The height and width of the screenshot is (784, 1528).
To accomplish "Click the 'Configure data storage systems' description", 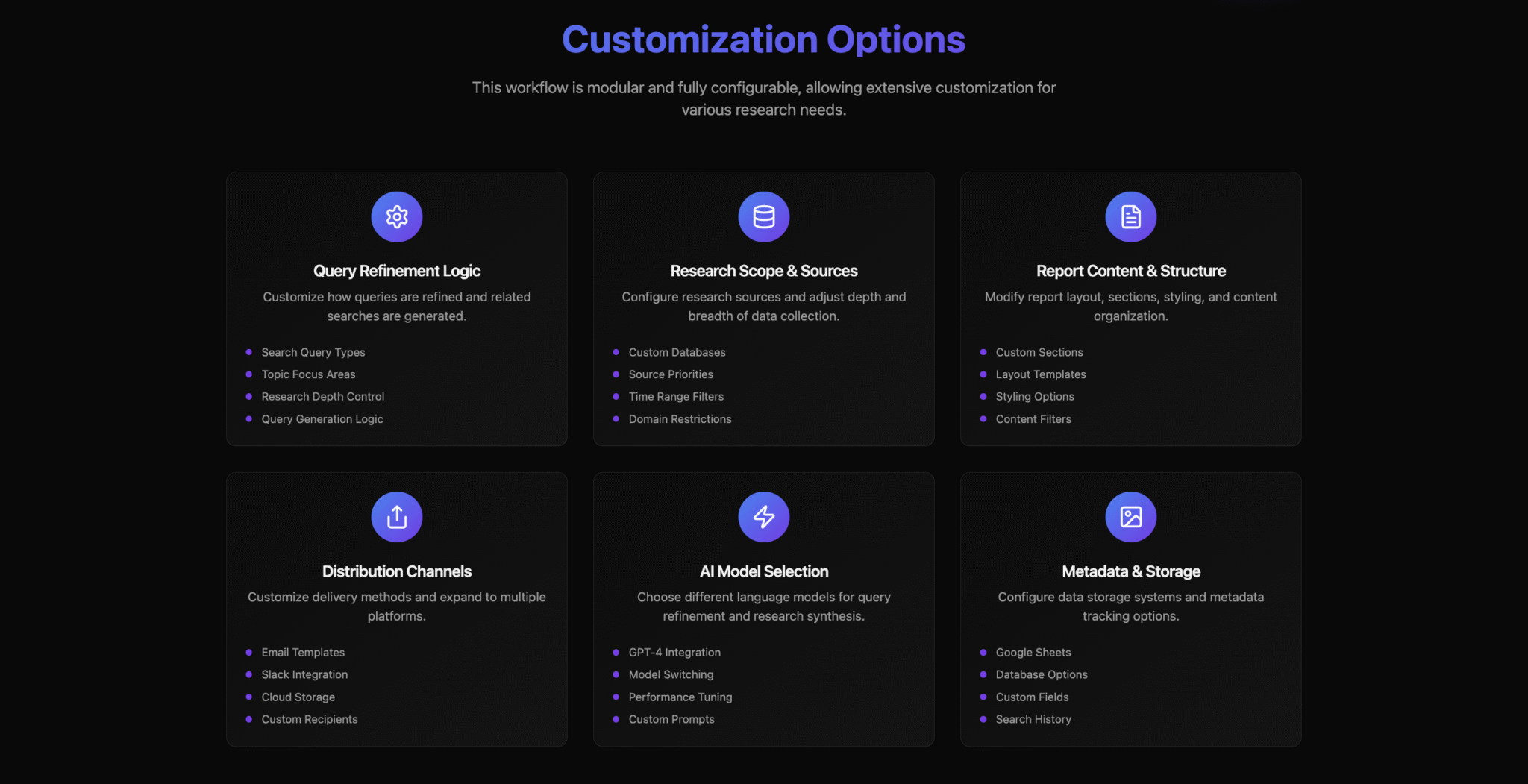I will 1131,606.
